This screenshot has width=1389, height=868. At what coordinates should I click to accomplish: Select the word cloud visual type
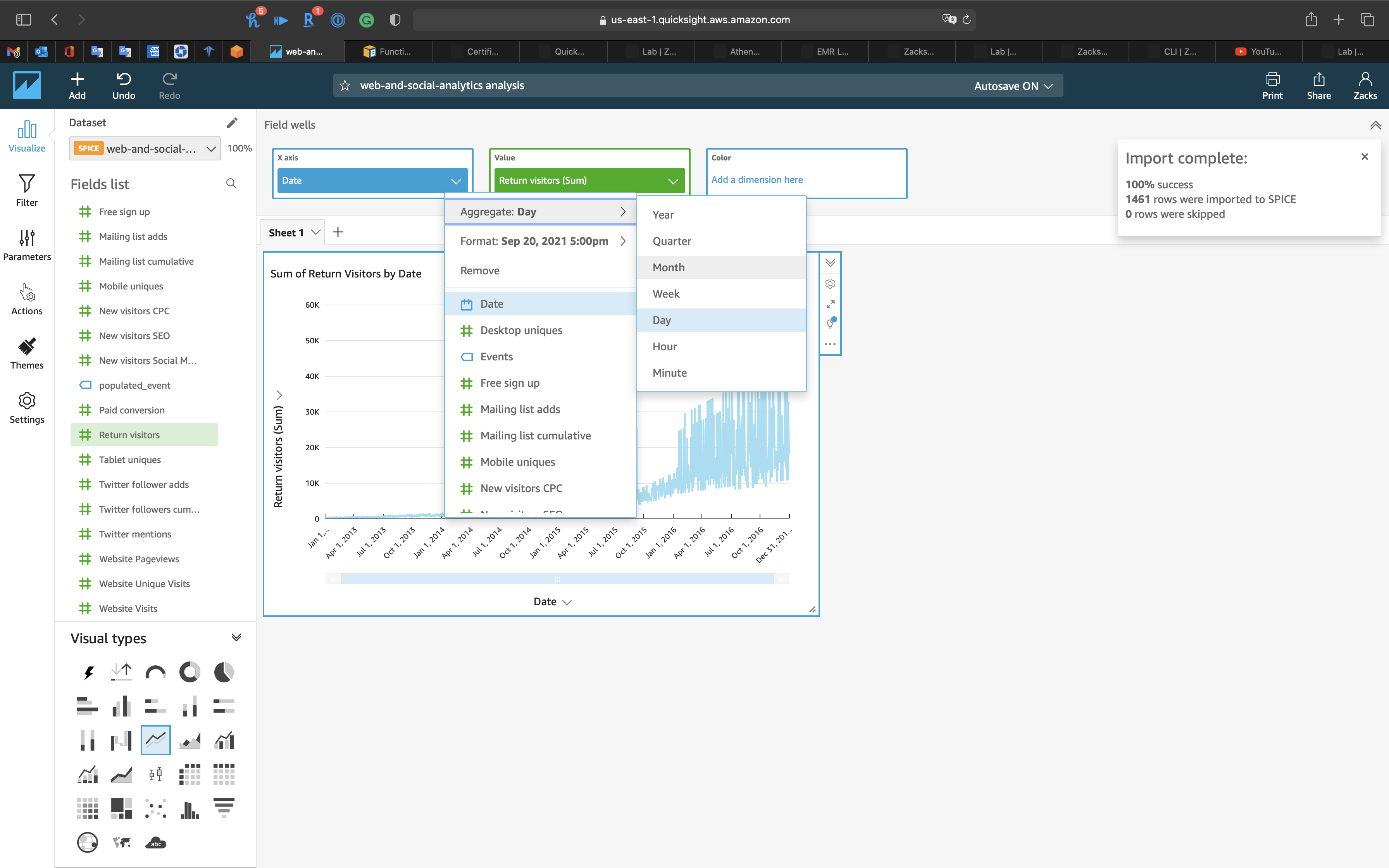[x=155, y=843]
